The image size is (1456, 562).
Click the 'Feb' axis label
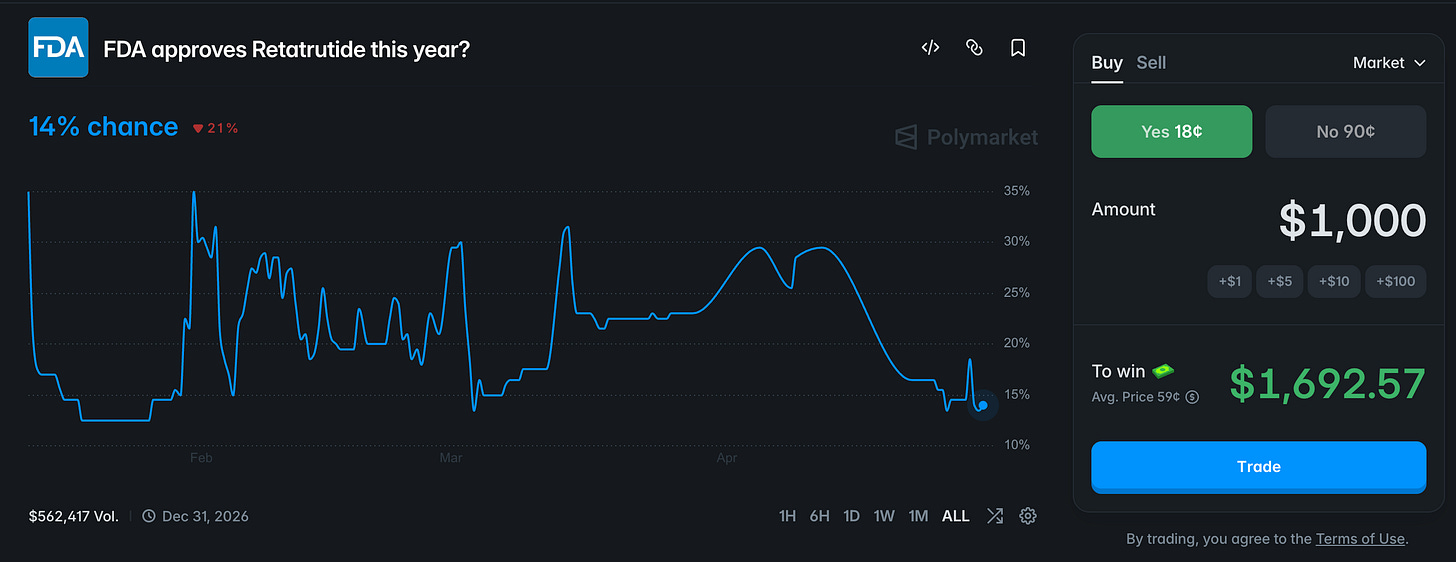[201, 458]
